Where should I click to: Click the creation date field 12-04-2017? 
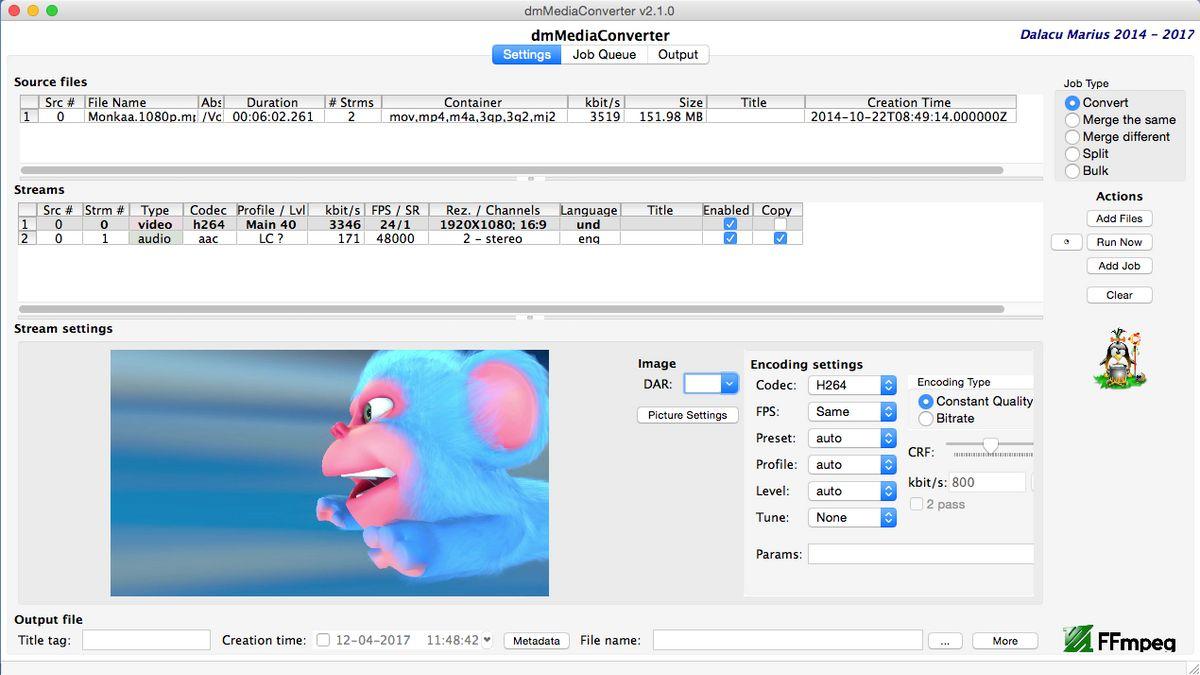pos(373,640)
